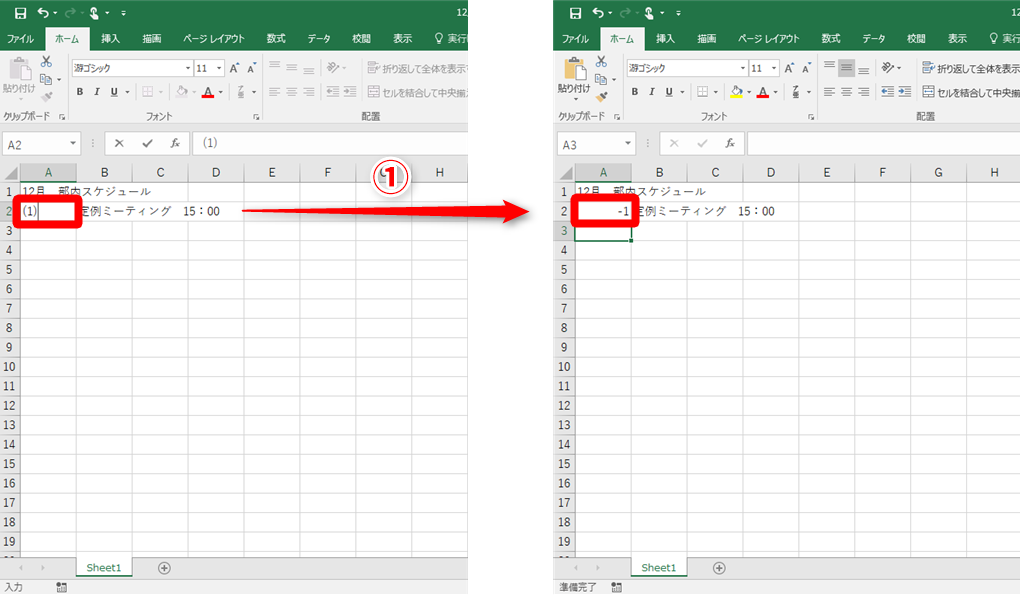Increase font size in right Excel window
1020x595 pixels.
(789, 68)
